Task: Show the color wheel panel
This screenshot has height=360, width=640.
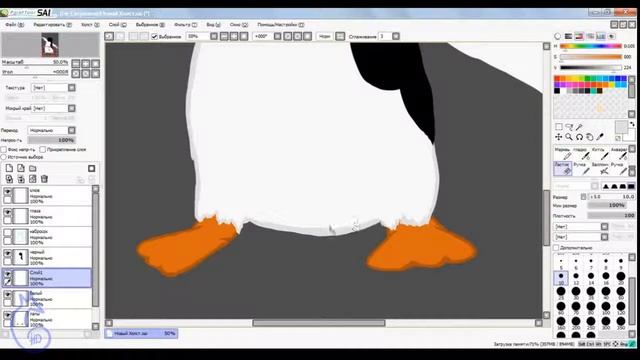Action: coord(558,36)
